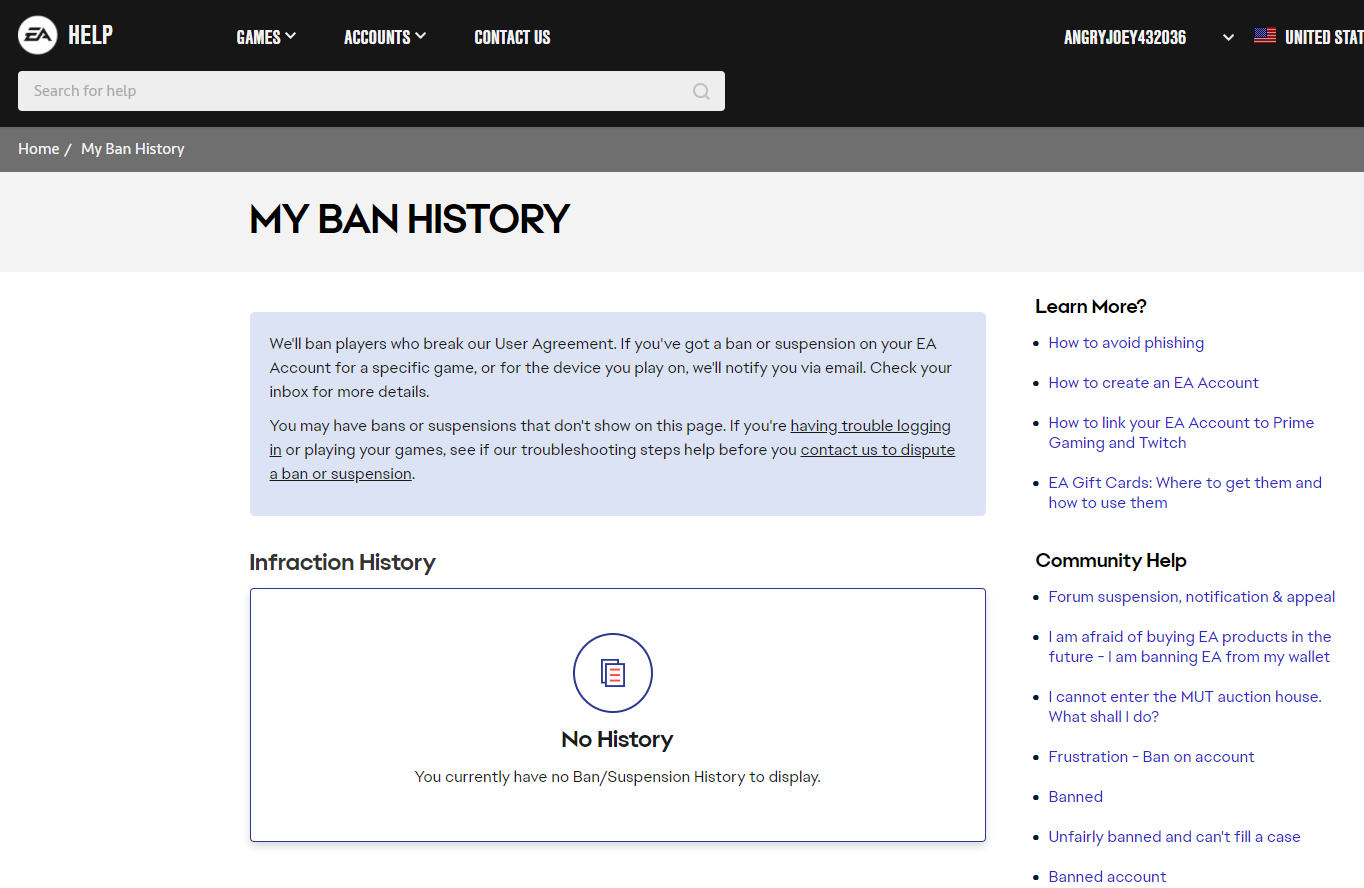Click the MY BAN HISTORY page title
Screen dimensions: 1364x888
(409, 219)
